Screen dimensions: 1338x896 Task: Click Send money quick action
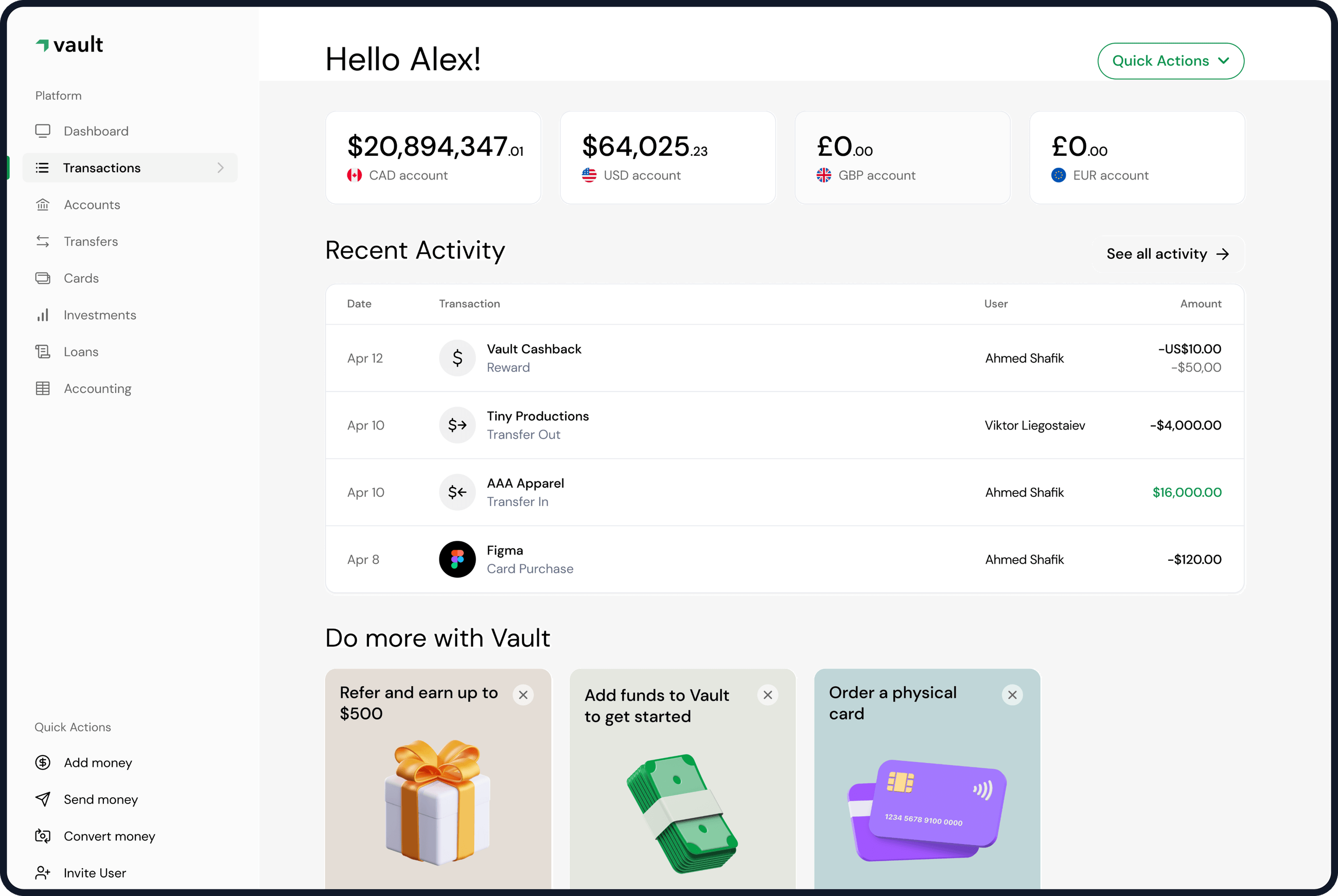(x=100, y=799)
